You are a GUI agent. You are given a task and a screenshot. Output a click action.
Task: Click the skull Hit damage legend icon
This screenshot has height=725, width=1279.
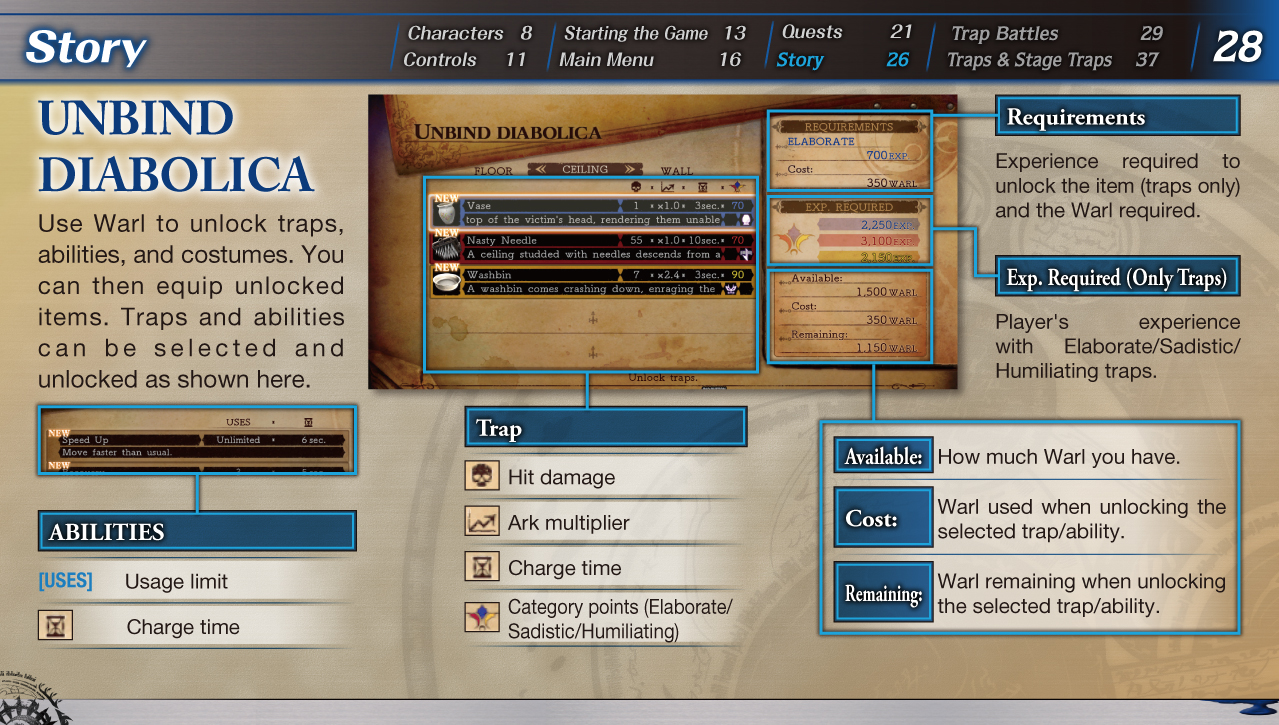(482, 476)
